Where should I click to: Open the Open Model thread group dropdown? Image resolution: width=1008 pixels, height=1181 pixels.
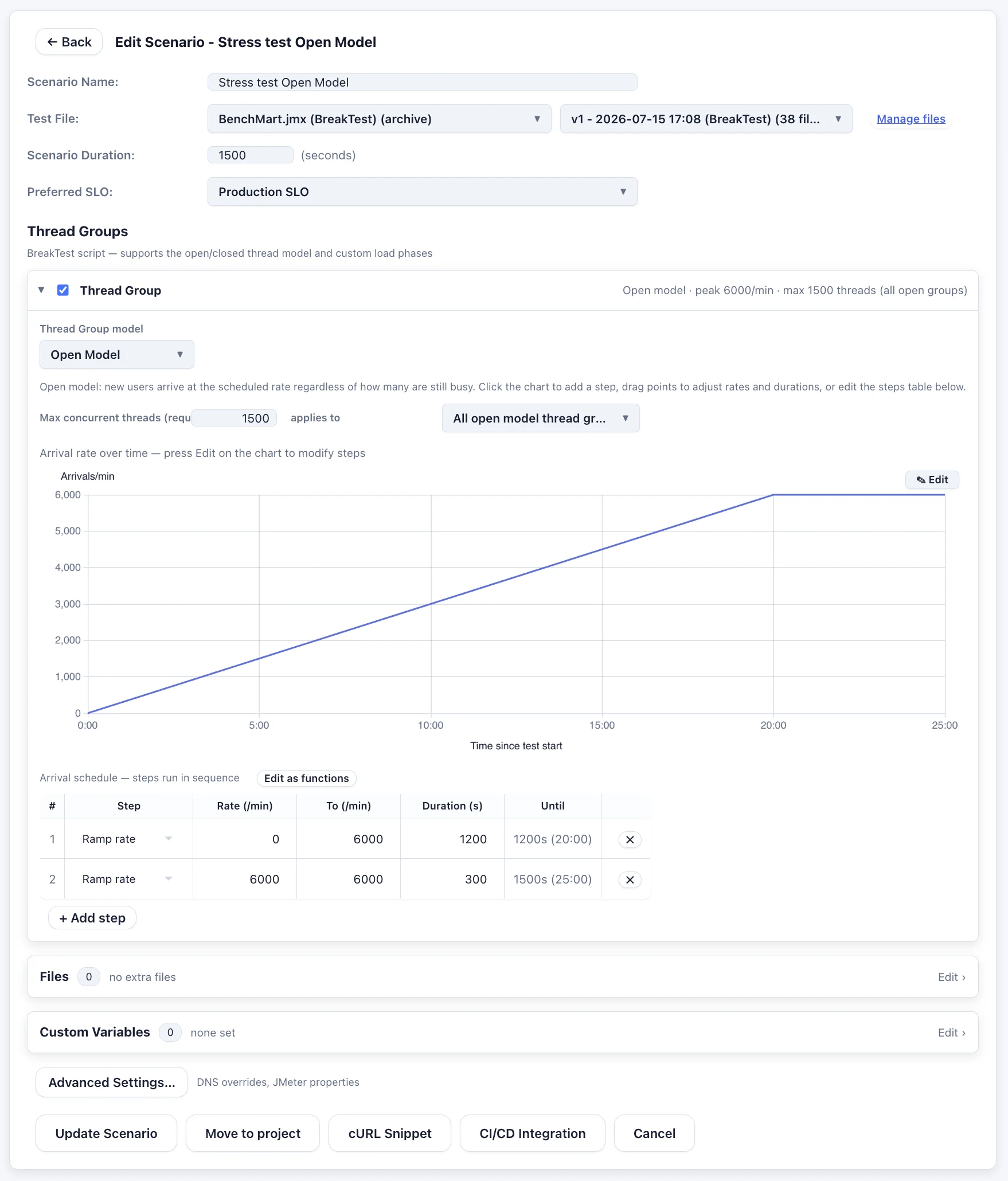pyautogui.click(x=116, y=354)
